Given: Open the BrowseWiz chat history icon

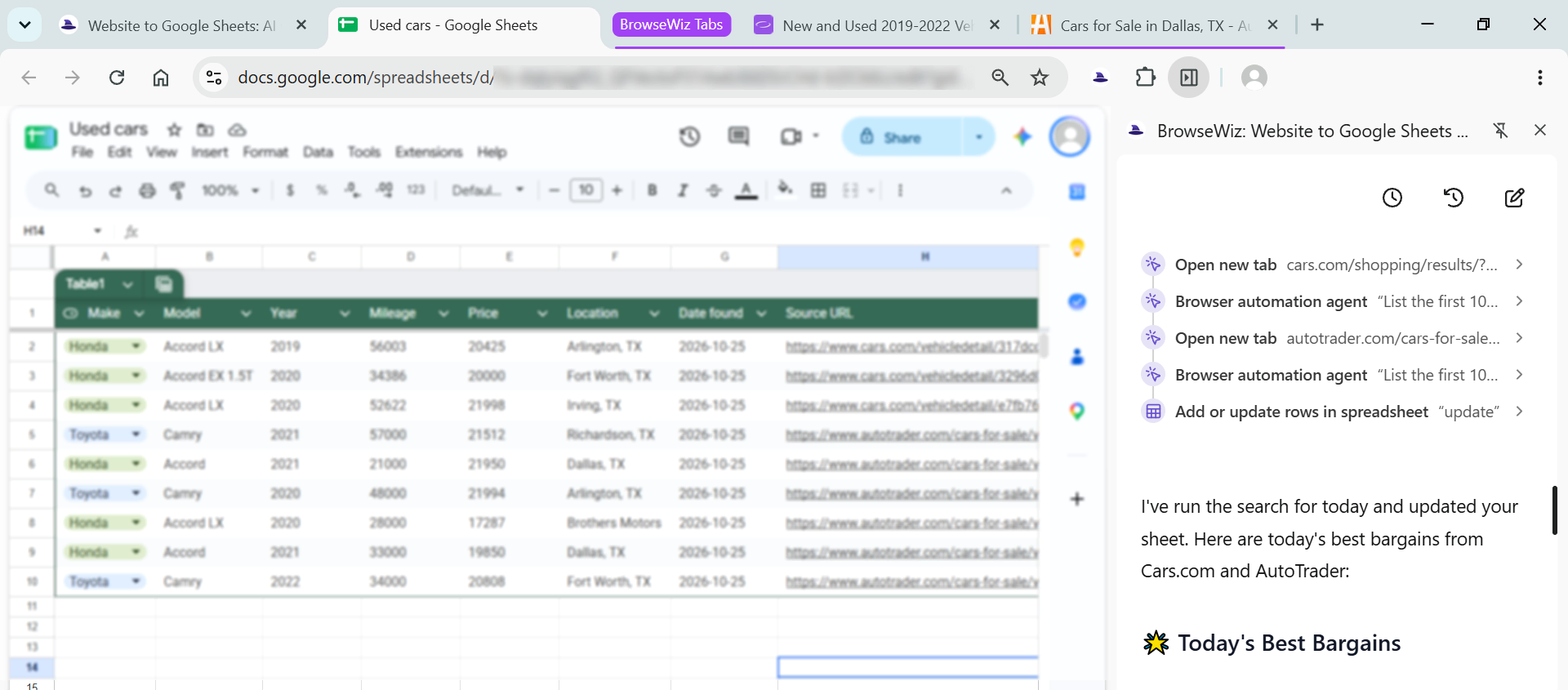Looking at the screenshot, I should coord(1454,198).
